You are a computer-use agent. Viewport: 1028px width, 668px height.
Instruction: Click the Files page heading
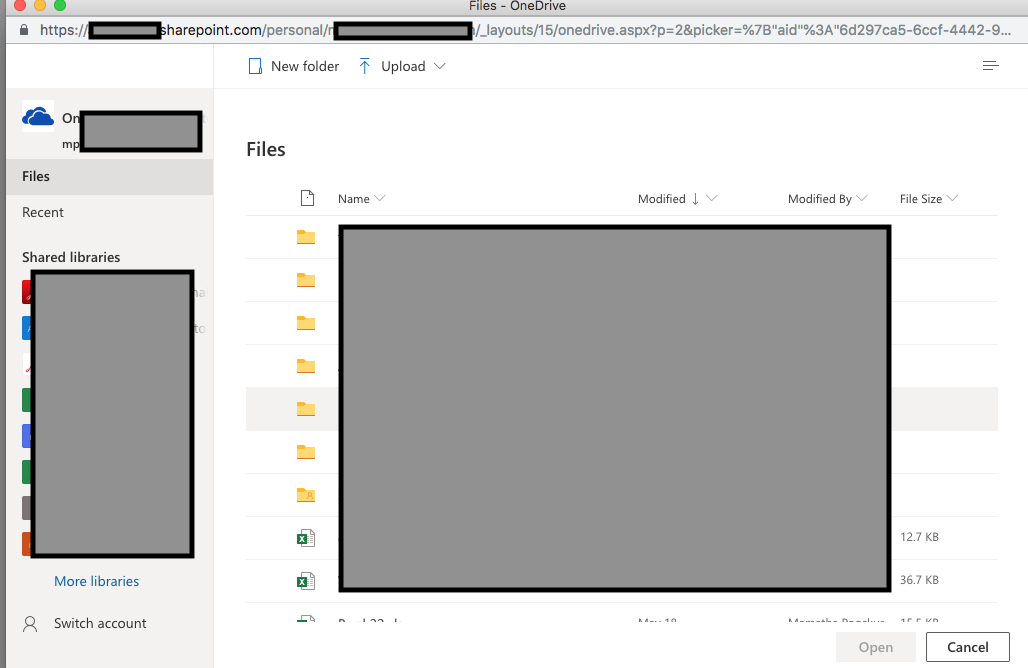click(x=266, y=149)
